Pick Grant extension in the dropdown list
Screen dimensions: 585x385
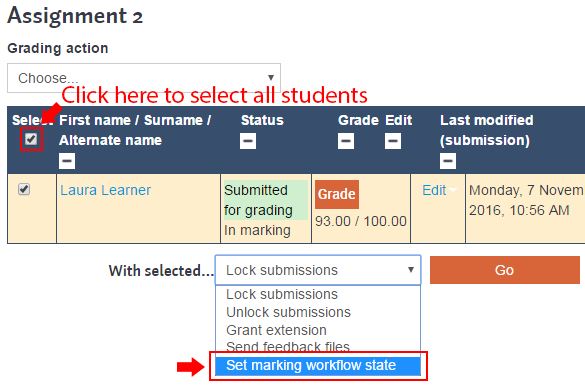[x=276, y=330]
